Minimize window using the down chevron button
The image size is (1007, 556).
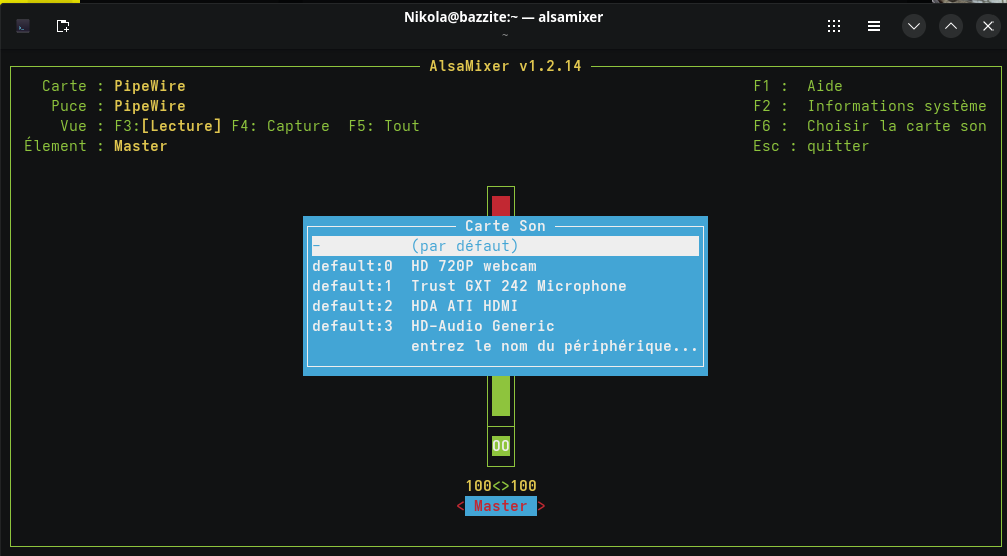(913, 26)
